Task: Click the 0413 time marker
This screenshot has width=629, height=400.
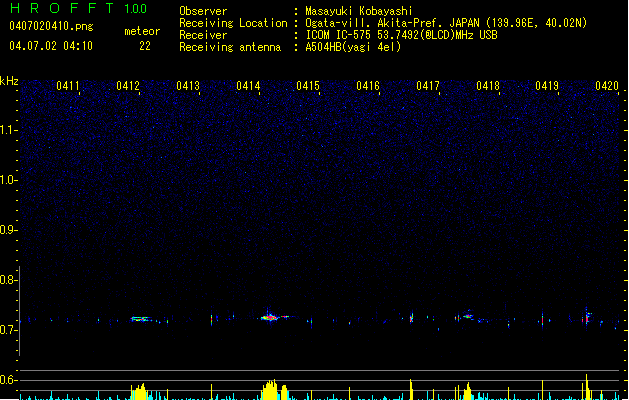Action: [x=188, y=86]
